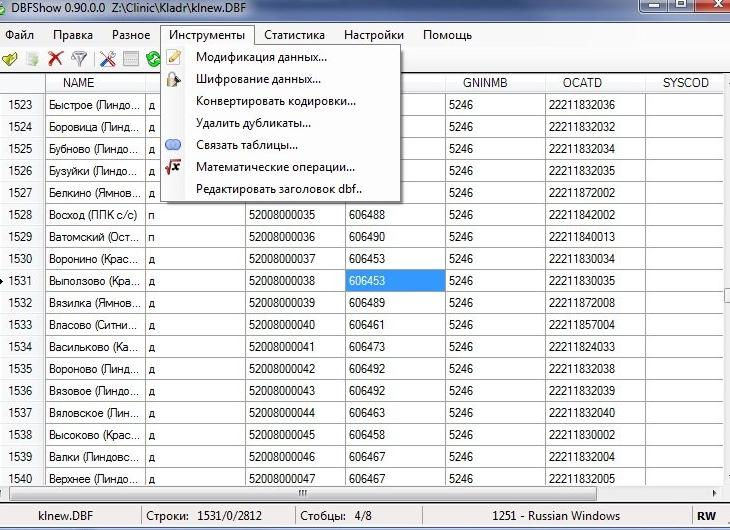Choose Редактировать заголовок dbf menu entry
This screenshot has height=530, width=730.
[280, 189]
